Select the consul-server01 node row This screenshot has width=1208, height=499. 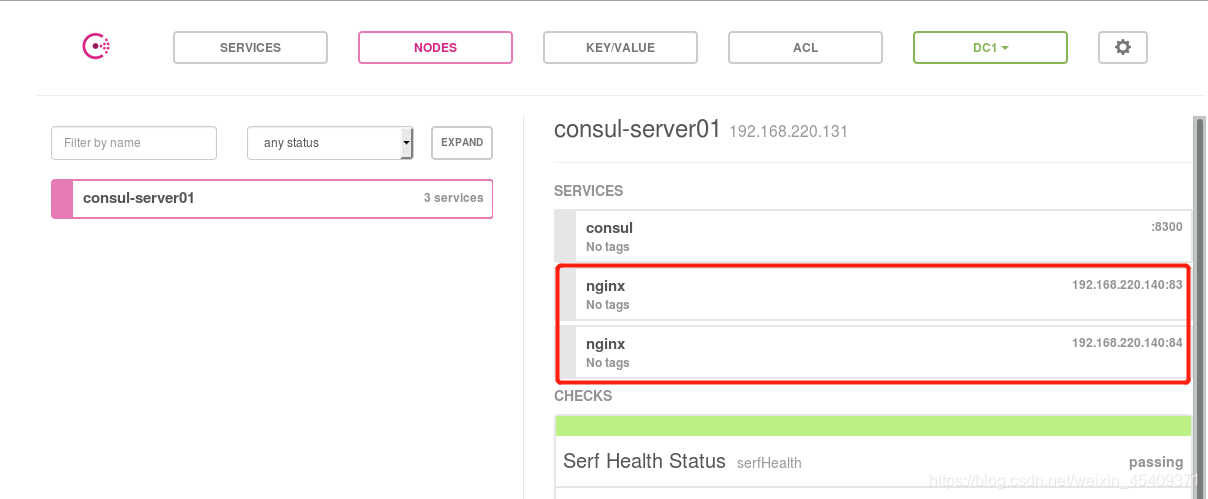[x=272, y=198]
